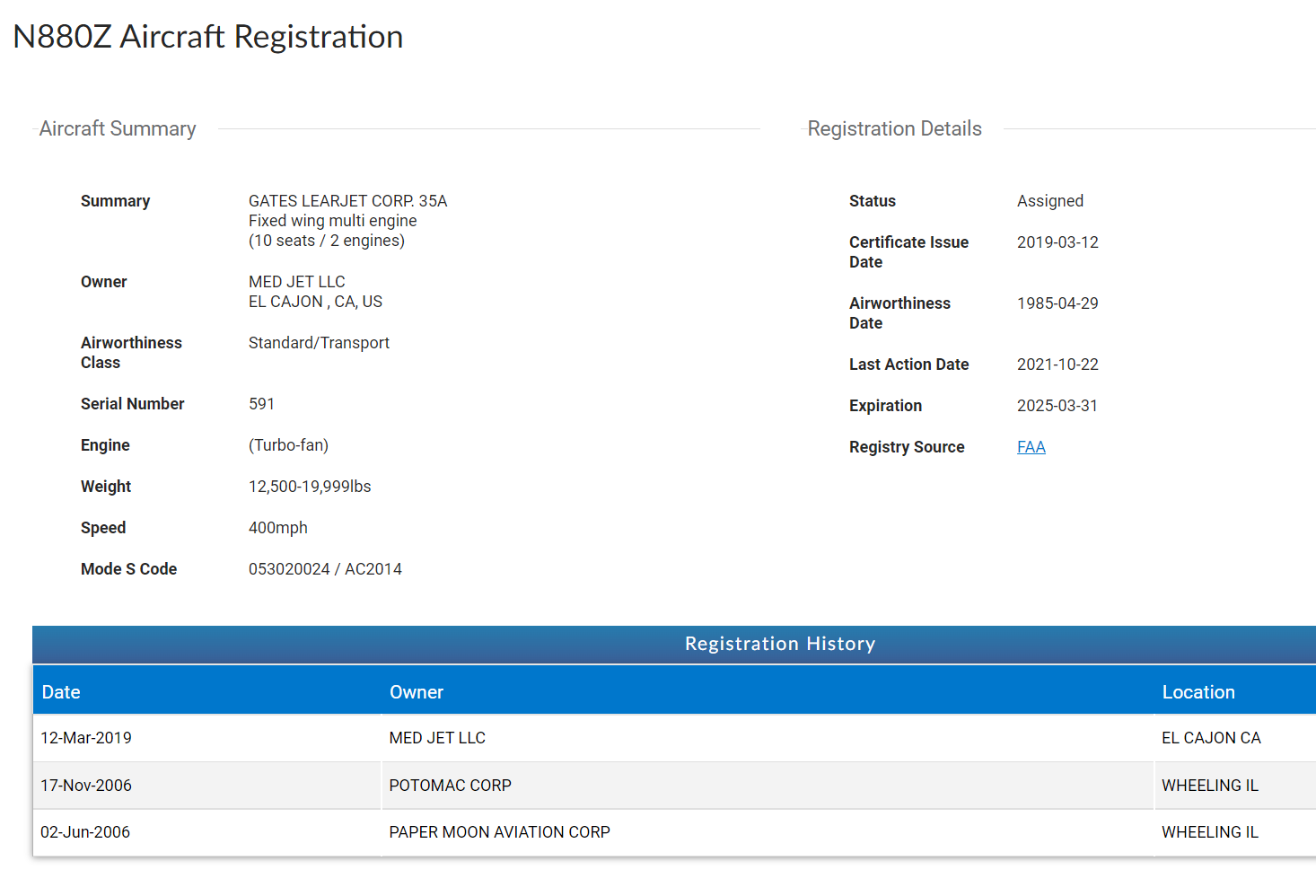Click the Registry Source label
The height and width of the screenshot is (896, 1316).
pos(907,447)
